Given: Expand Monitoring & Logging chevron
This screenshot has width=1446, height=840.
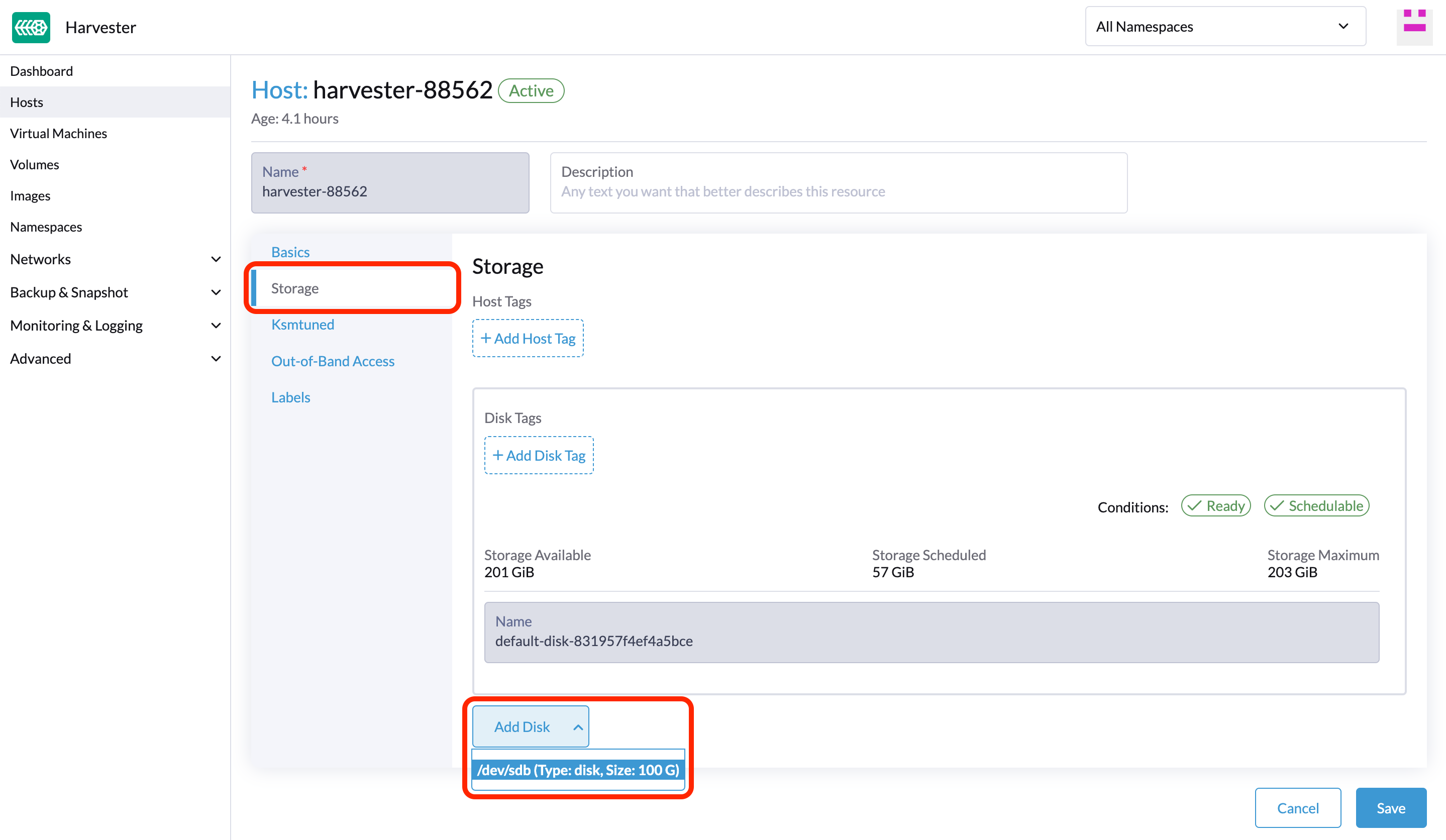Looking at the screenshot, I should point(216,326).
